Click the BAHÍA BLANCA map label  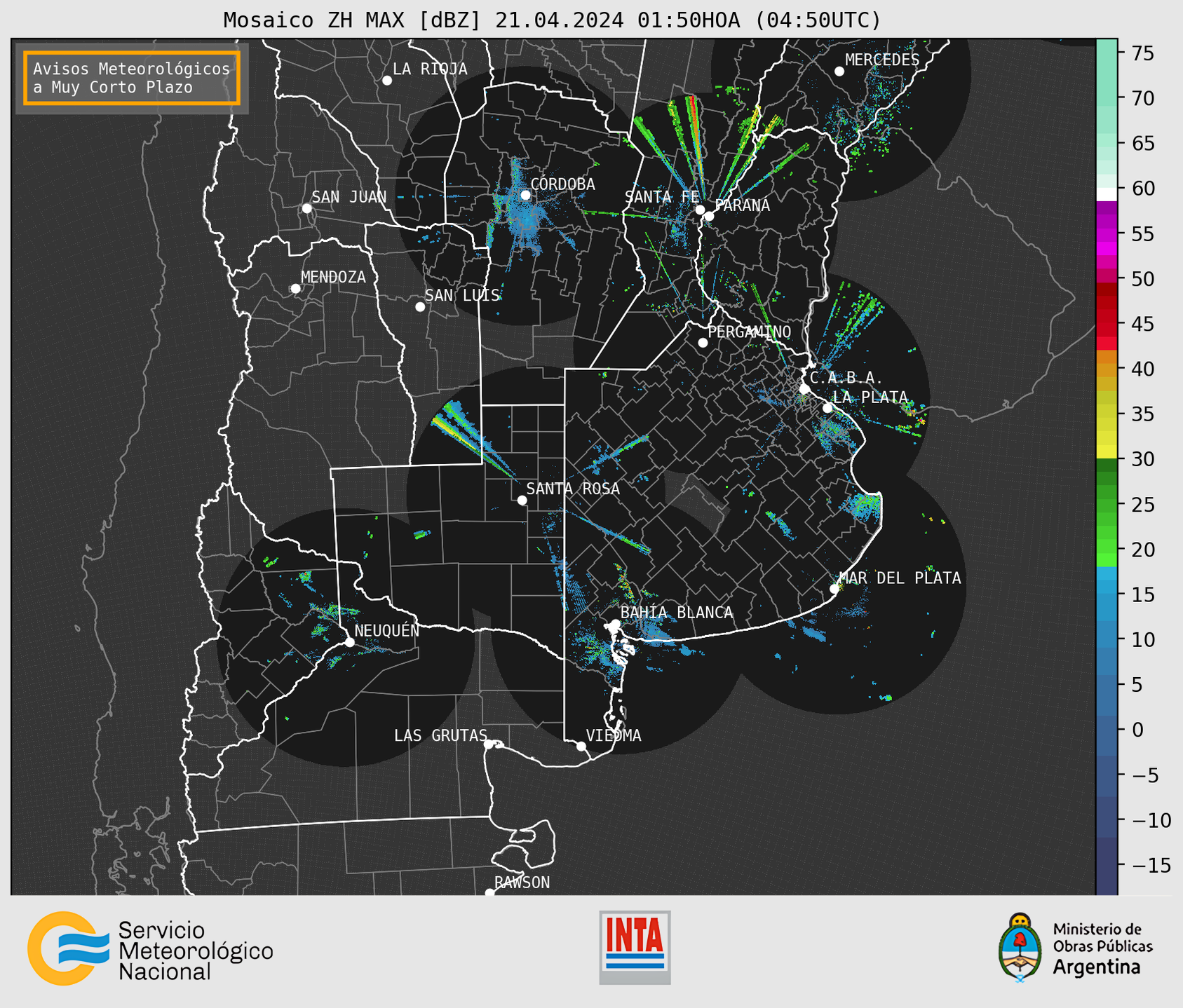click(677, 613)
